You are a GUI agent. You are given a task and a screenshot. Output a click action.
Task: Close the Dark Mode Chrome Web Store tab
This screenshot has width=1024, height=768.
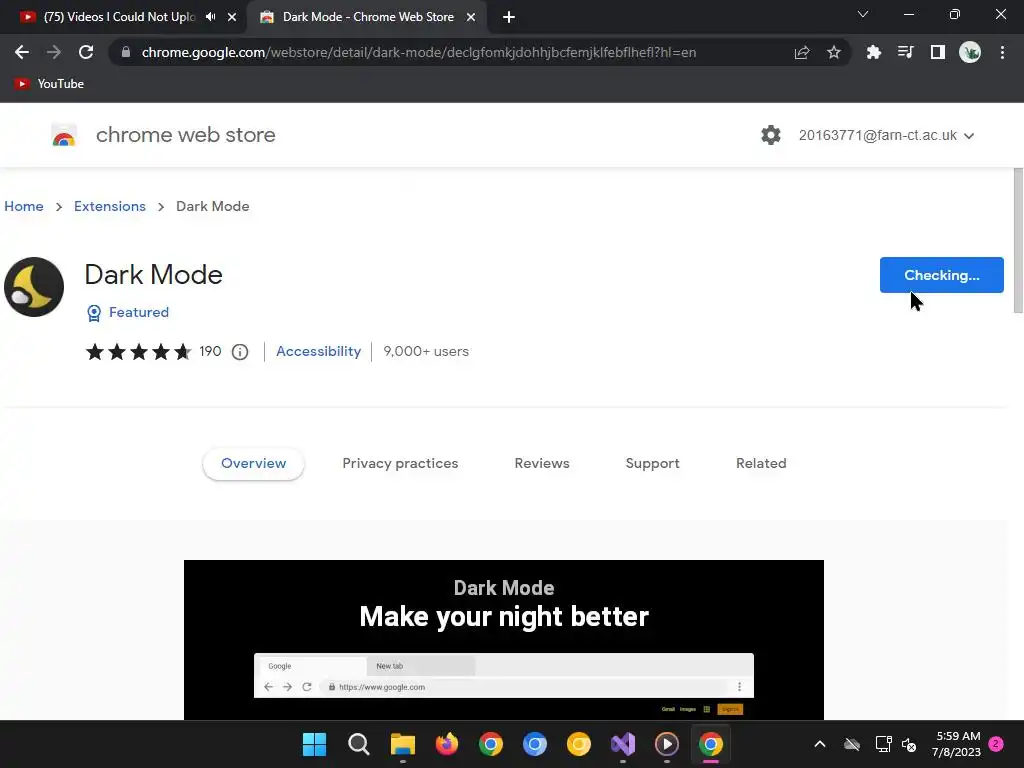(471, 17)
